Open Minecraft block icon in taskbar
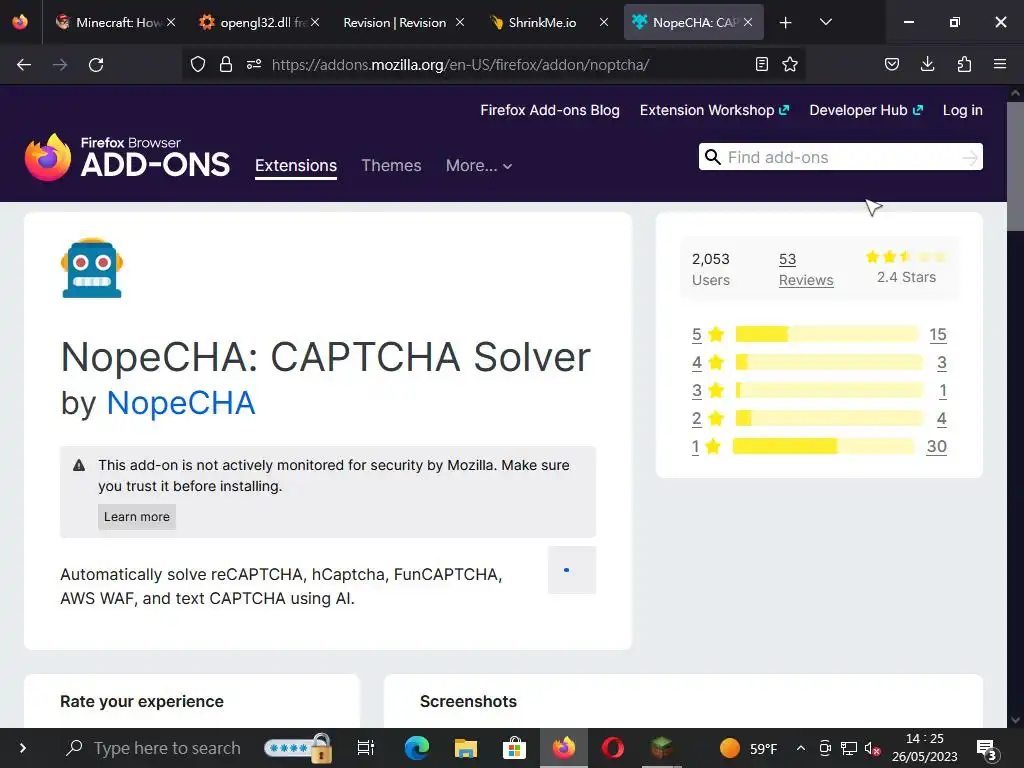This screenshot has height=768, width=1024. (x=662, y=747)
